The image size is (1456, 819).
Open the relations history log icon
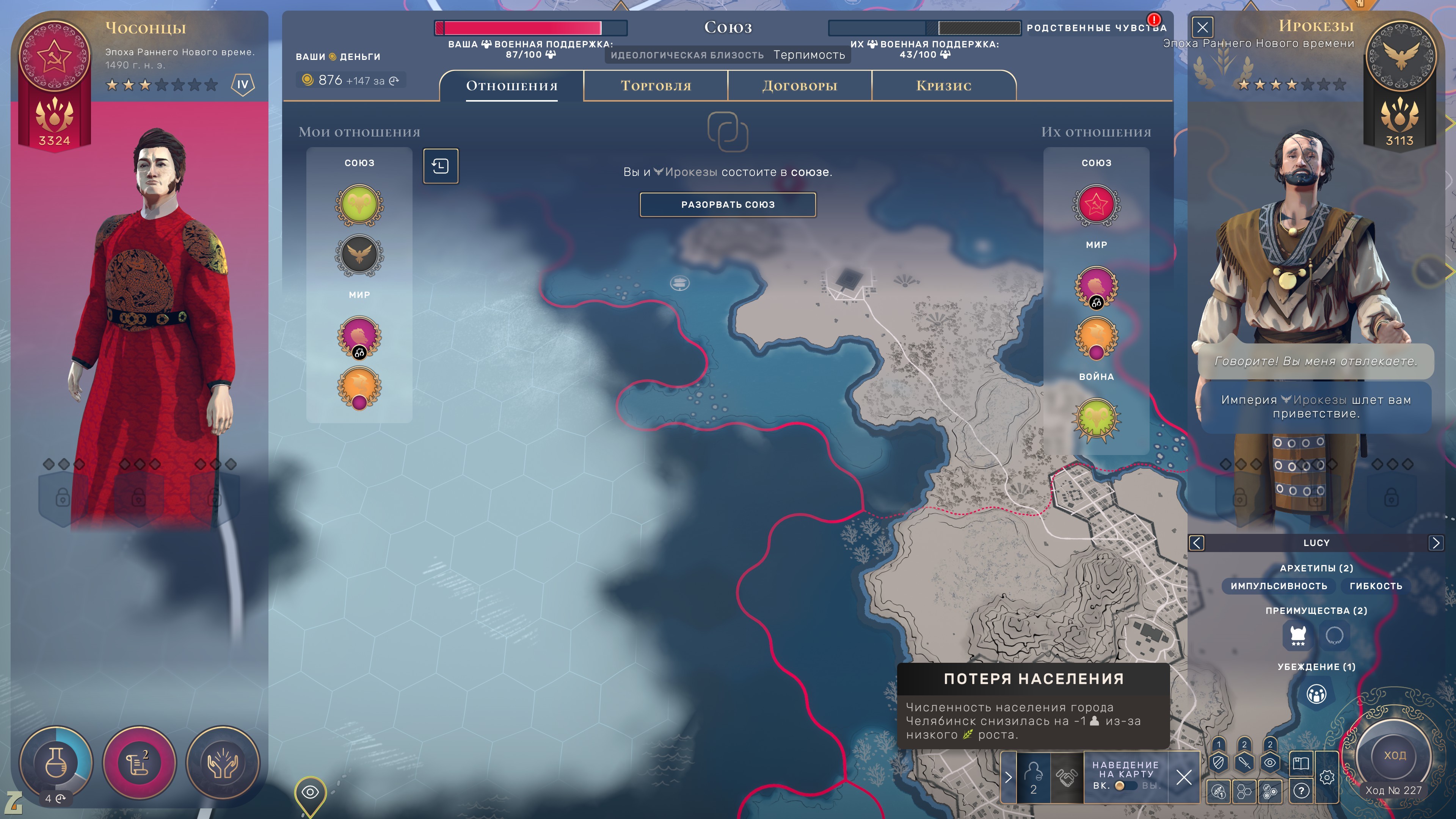pos(441,166)
